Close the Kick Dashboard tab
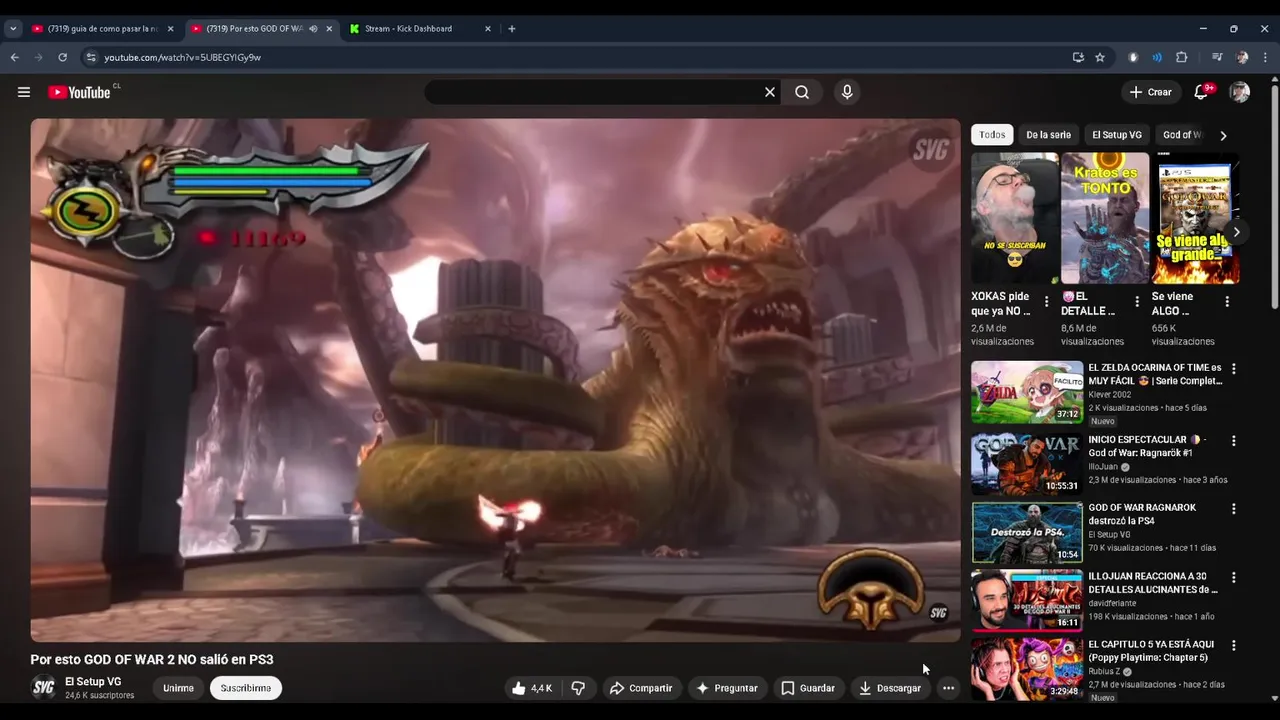Screen dimensions: 1280x720 click(488, 29)
